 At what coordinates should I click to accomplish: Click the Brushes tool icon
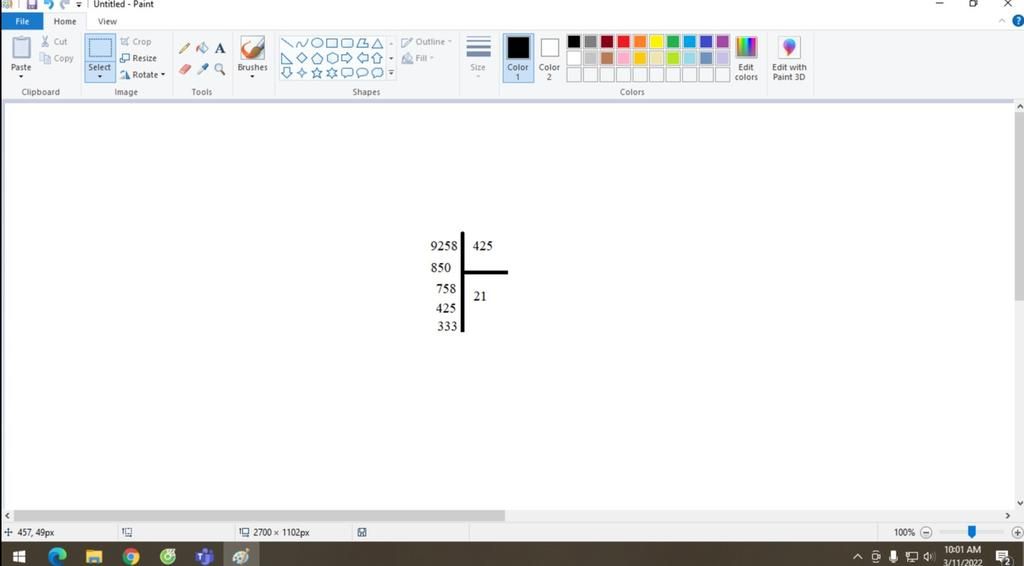click(x=252, y=48)
